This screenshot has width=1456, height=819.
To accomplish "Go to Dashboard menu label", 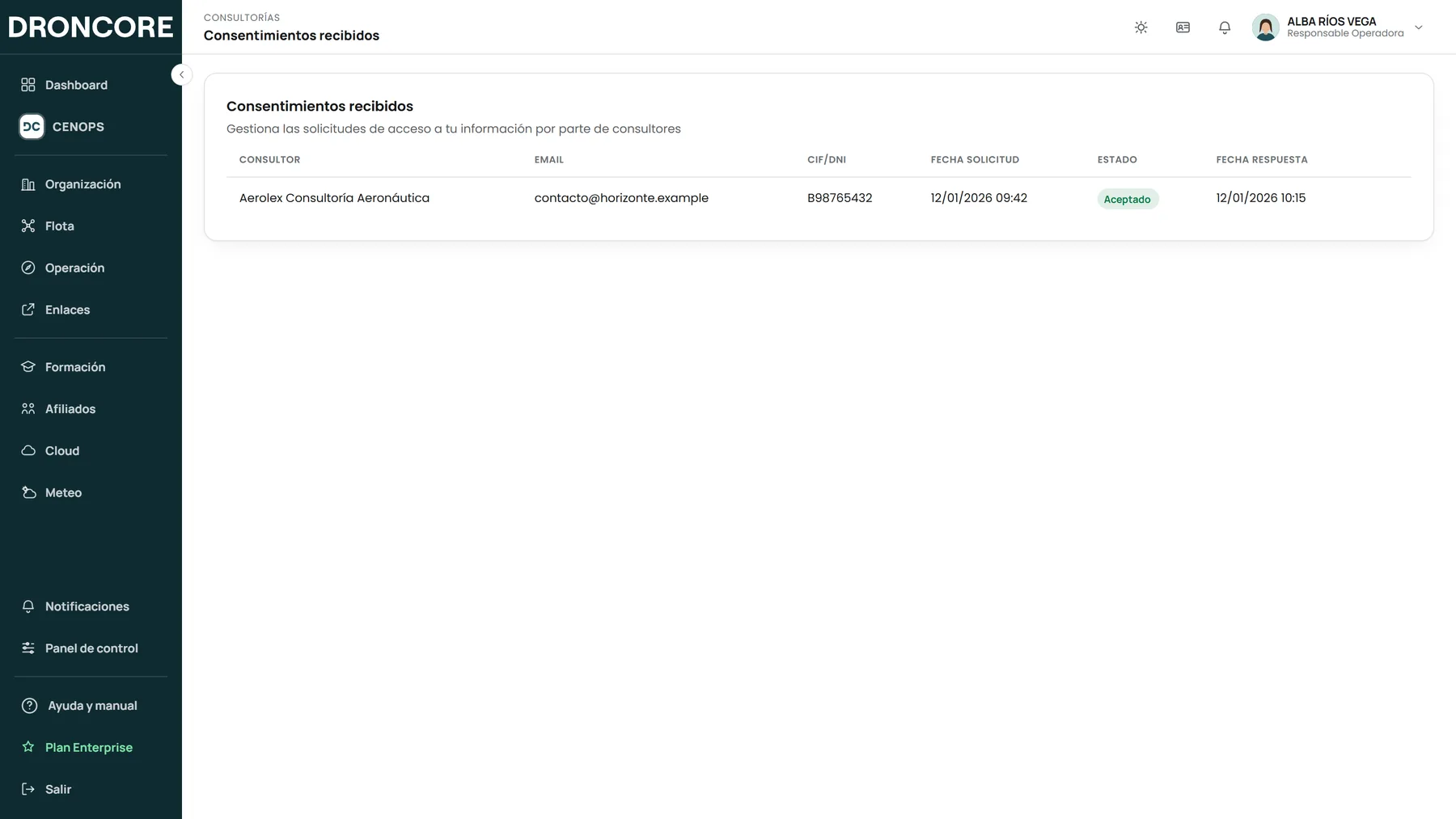I will [76, 85].
